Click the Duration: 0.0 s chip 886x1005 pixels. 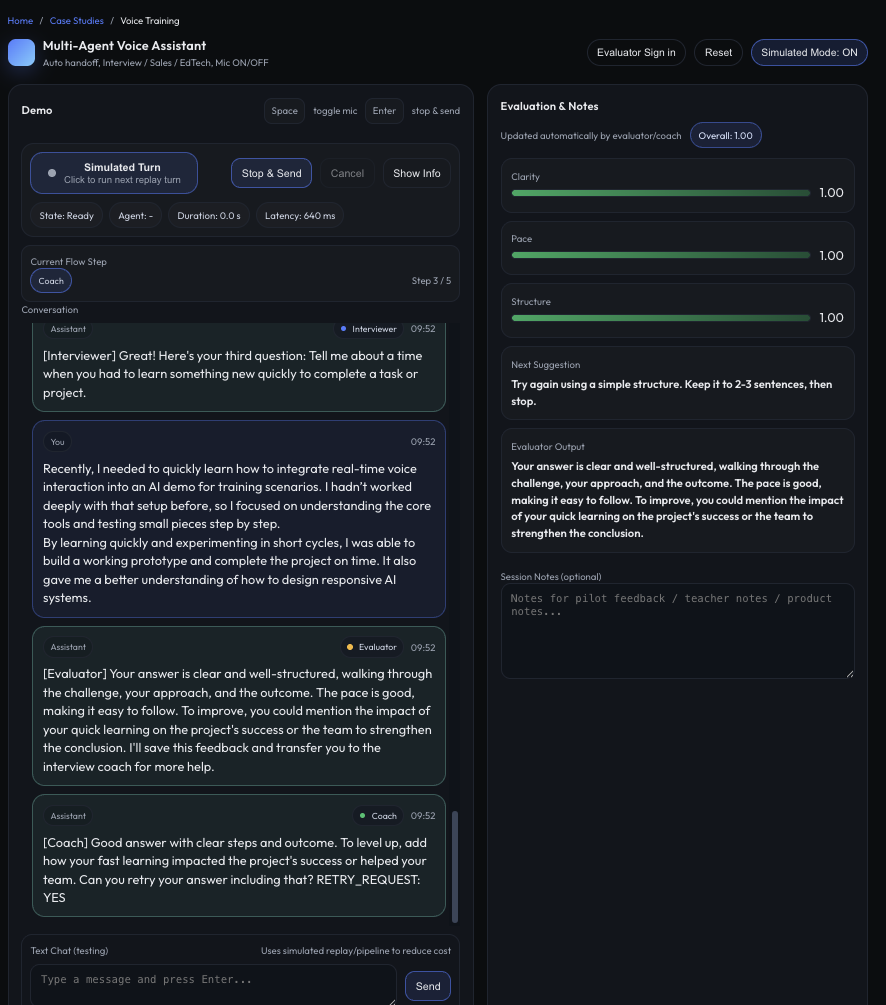(209, 215)
